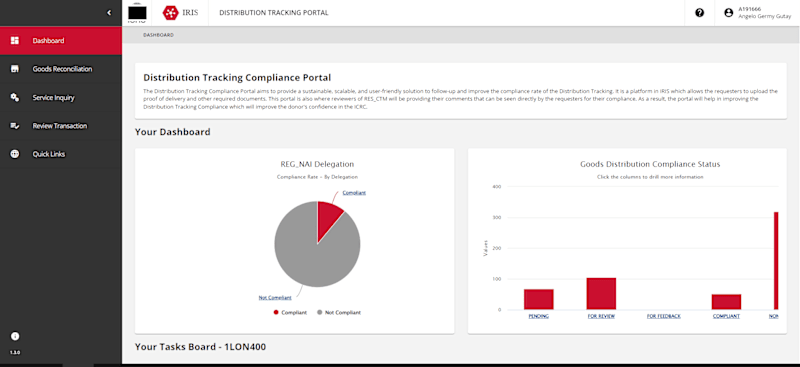Click the red IRIS hexagon logo
Screen dimensions: 800x367
coord(170,13)
